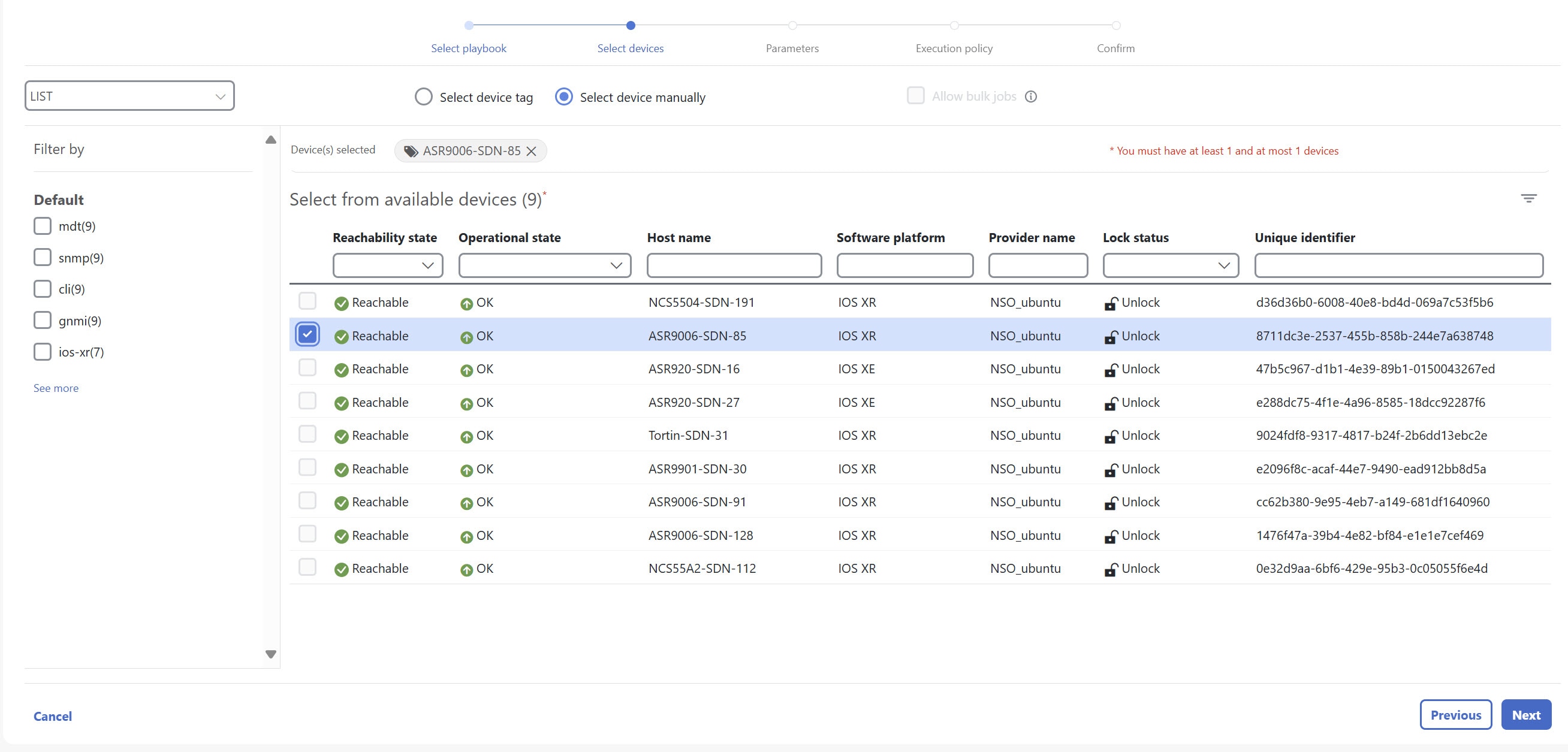
Task: Click unlock padlock icon for ASR920-SDN-16
Action: tap(1111, 370)
